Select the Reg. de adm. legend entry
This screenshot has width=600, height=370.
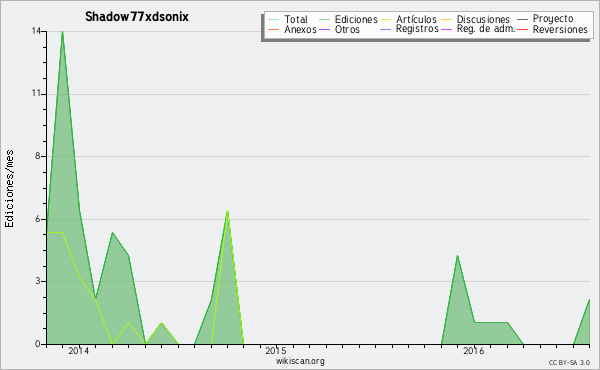click(x=486, y=29)
